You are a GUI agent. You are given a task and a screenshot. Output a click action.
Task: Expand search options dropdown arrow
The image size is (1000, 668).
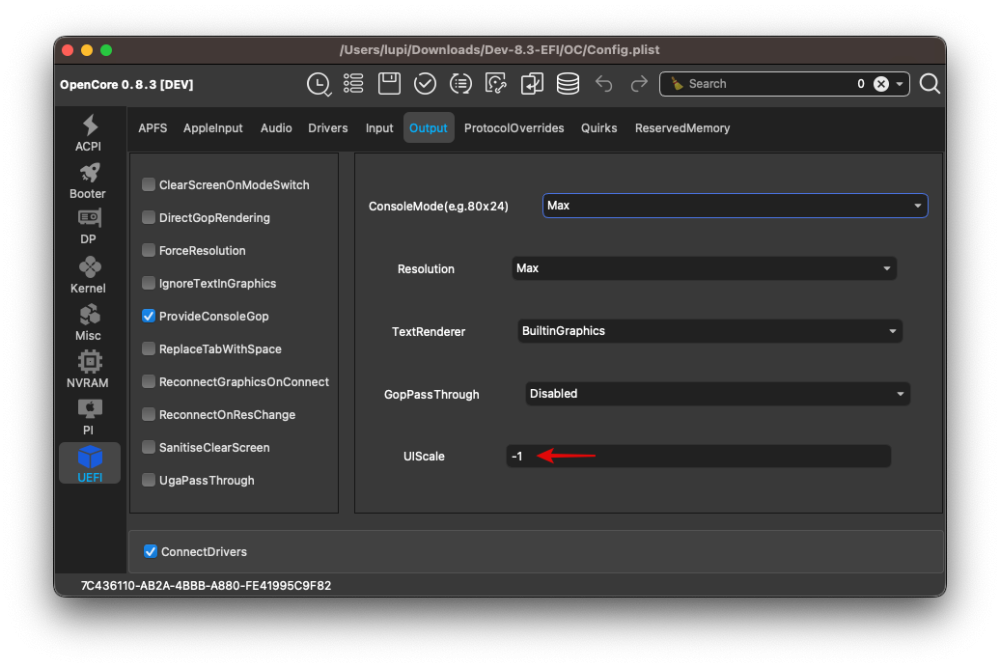click(x=899, y=84)
